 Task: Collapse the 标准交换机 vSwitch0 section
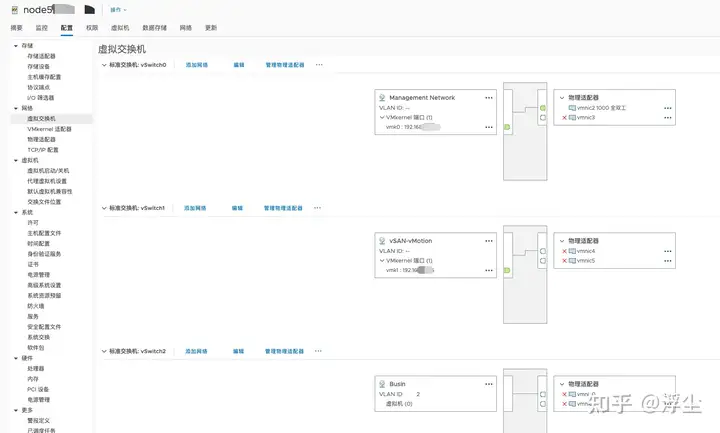tap(104, 65)
